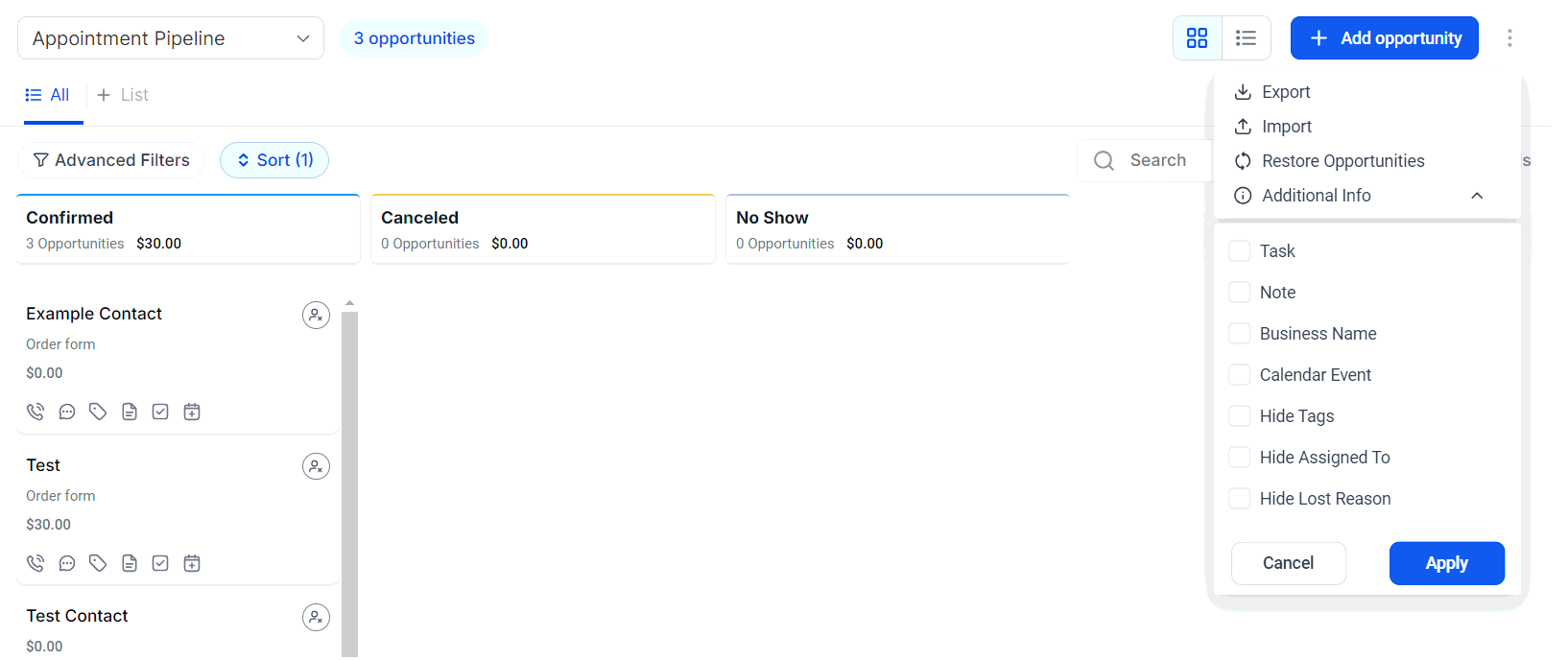This screenshot has height=660, width=1568.
Task: Open message icon on Test card
Action: (x=67, y=563)
